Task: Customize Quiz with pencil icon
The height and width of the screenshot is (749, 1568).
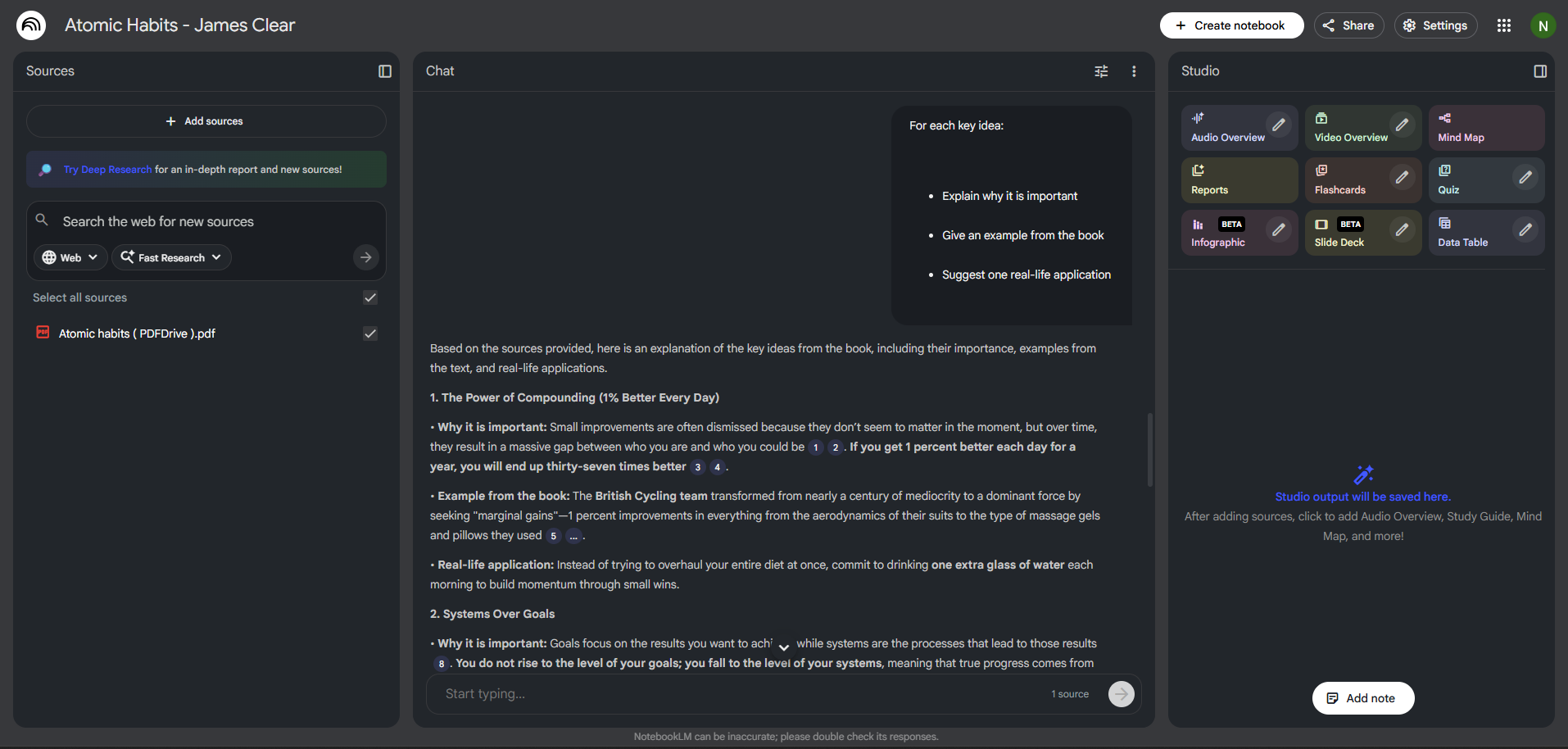Action: tap(1525, 177)
